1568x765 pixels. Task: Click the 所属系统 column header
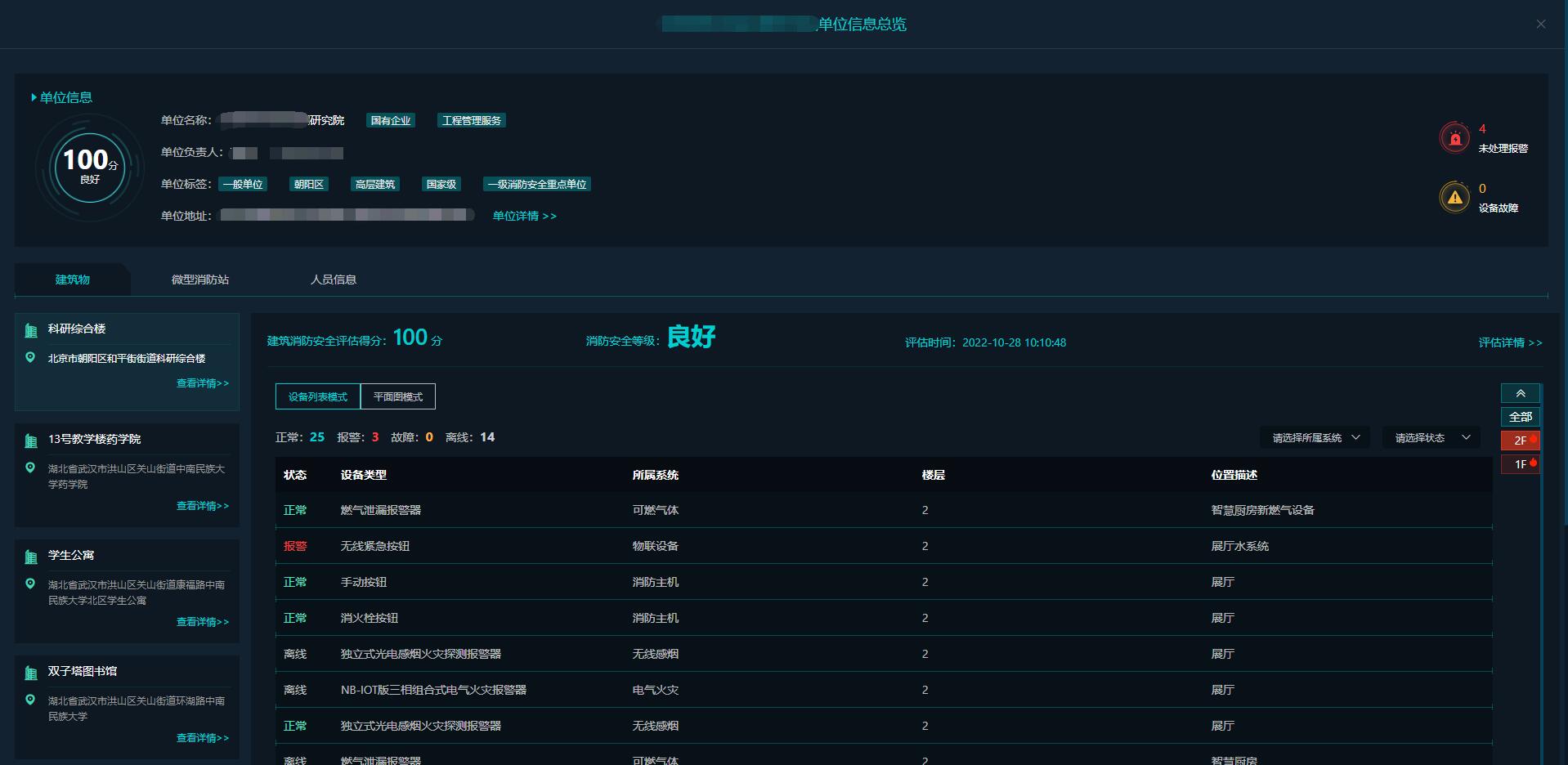coord(656,475)
